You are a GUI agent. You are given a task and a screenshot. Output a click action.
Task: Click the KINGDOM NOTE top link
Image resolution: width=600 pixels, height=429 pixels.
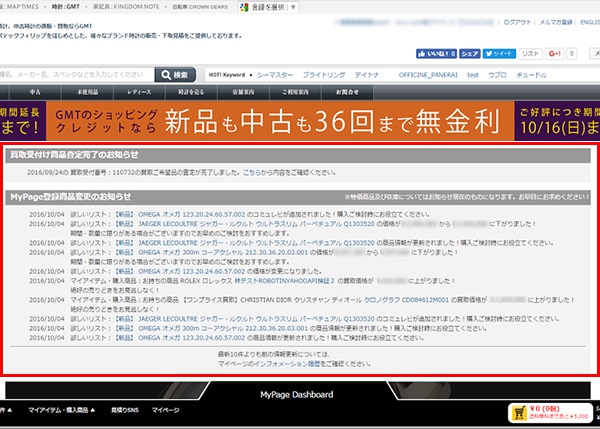point(126,7)
